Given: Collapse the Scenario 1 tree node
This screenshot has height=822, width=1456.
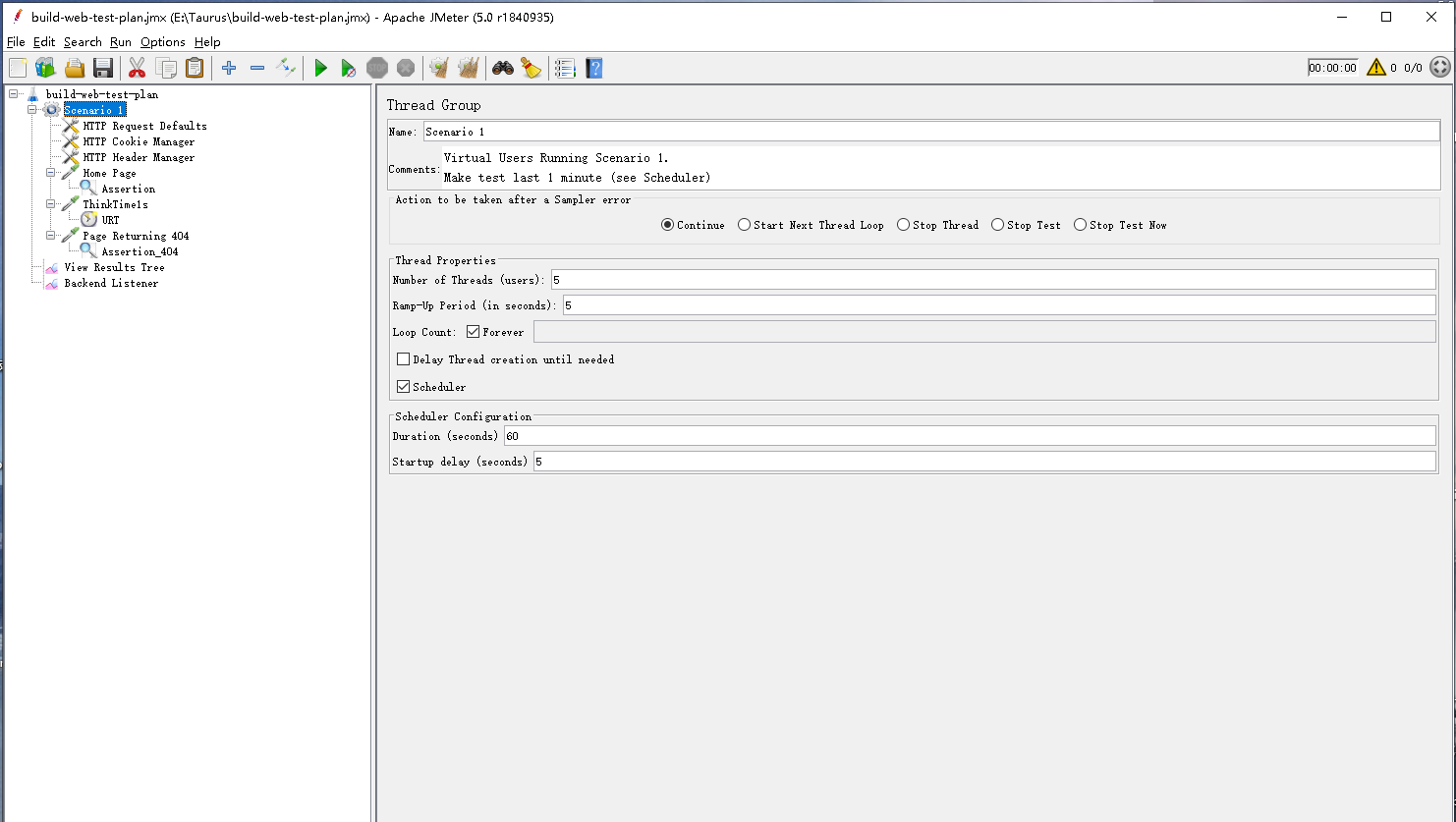Looking at the screenshot, I should (x=31, y=110).
